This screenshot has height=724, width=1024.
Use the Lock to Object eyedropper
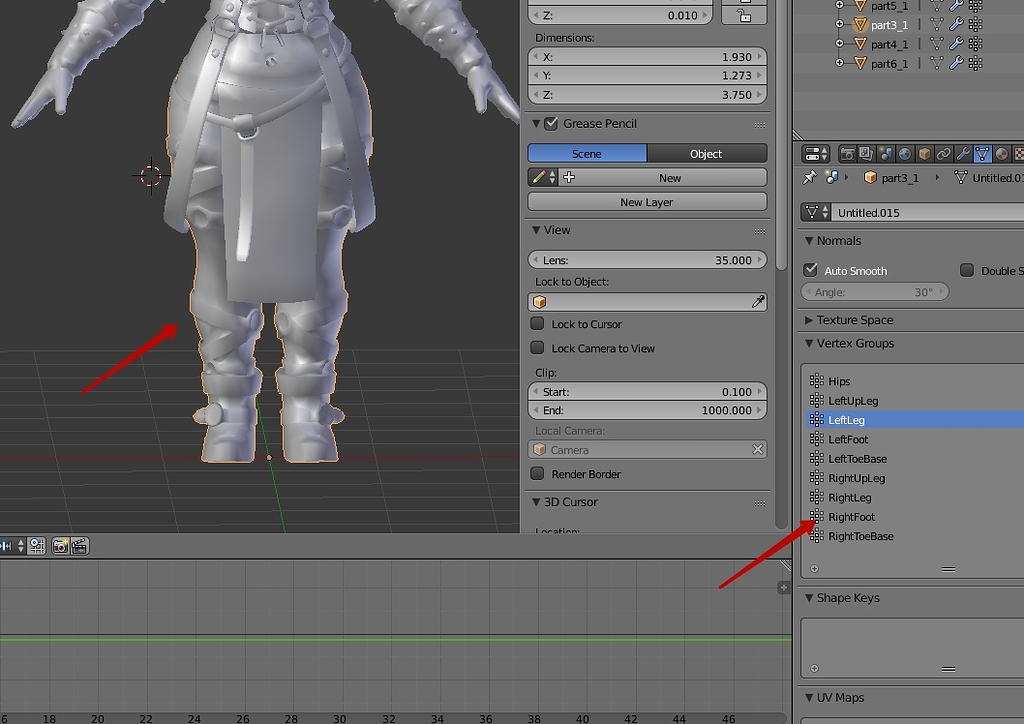click(x=758, y=302)
